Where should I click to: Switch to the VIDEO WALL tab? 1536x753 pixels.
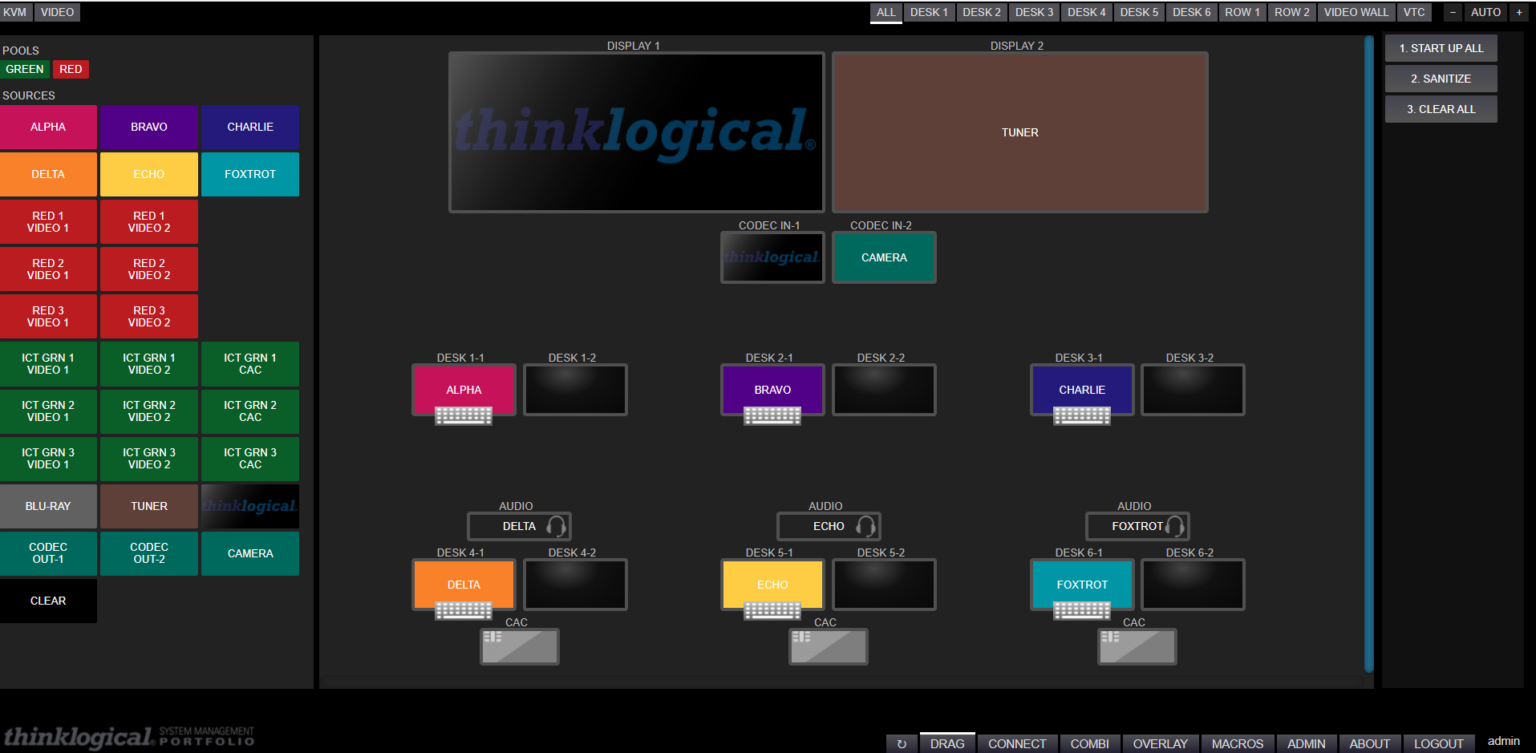[x=1356, y=11]
